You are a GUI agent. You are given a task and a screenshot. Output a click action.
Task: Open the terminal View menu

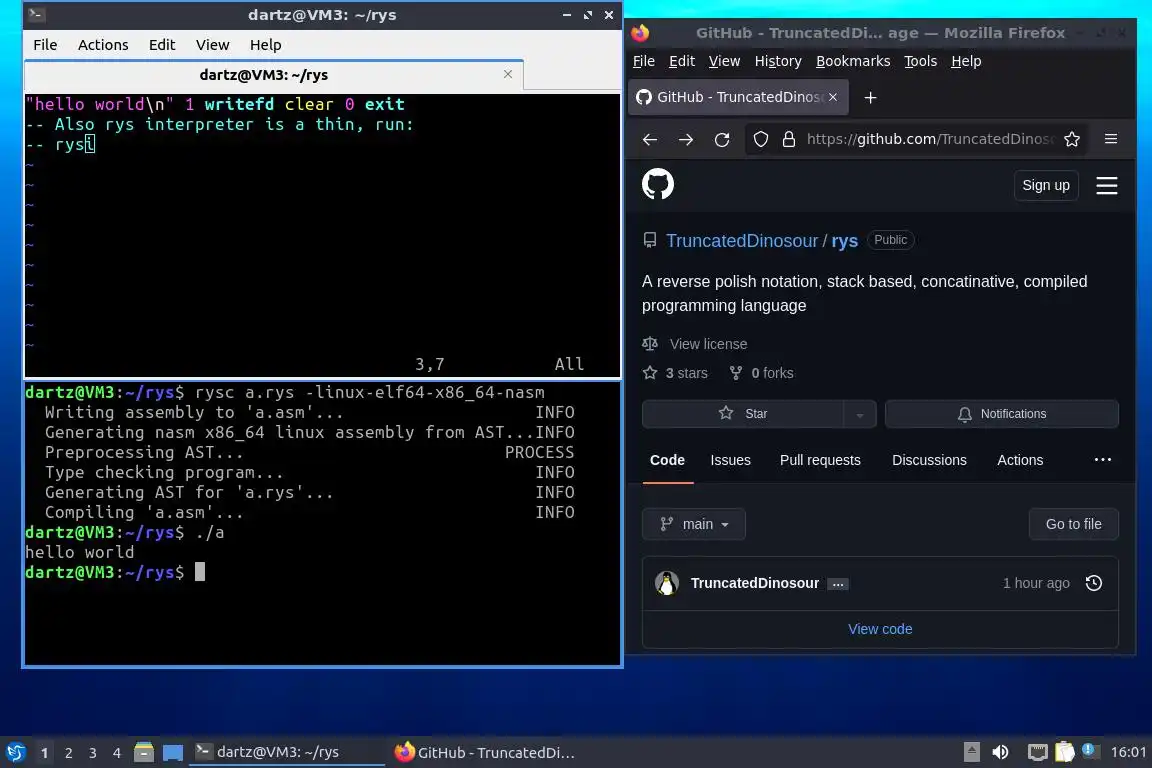click(212, 45)
